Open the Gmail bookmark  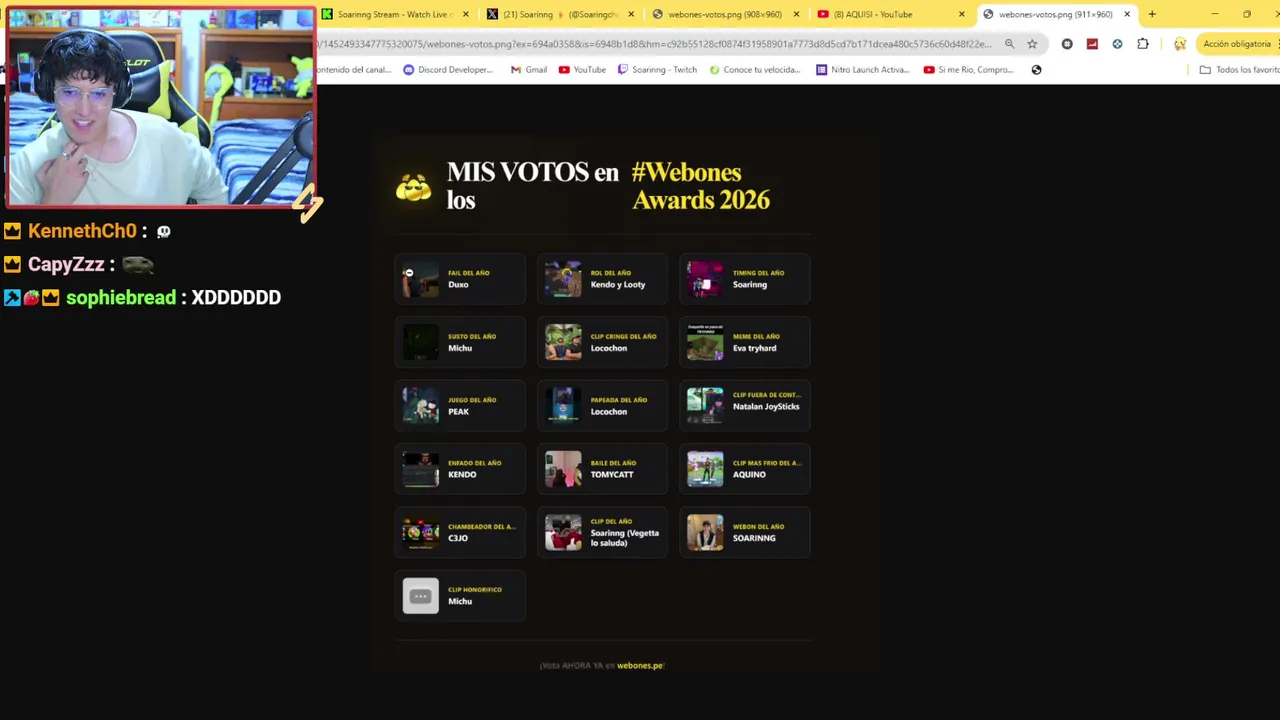[529, 70]
